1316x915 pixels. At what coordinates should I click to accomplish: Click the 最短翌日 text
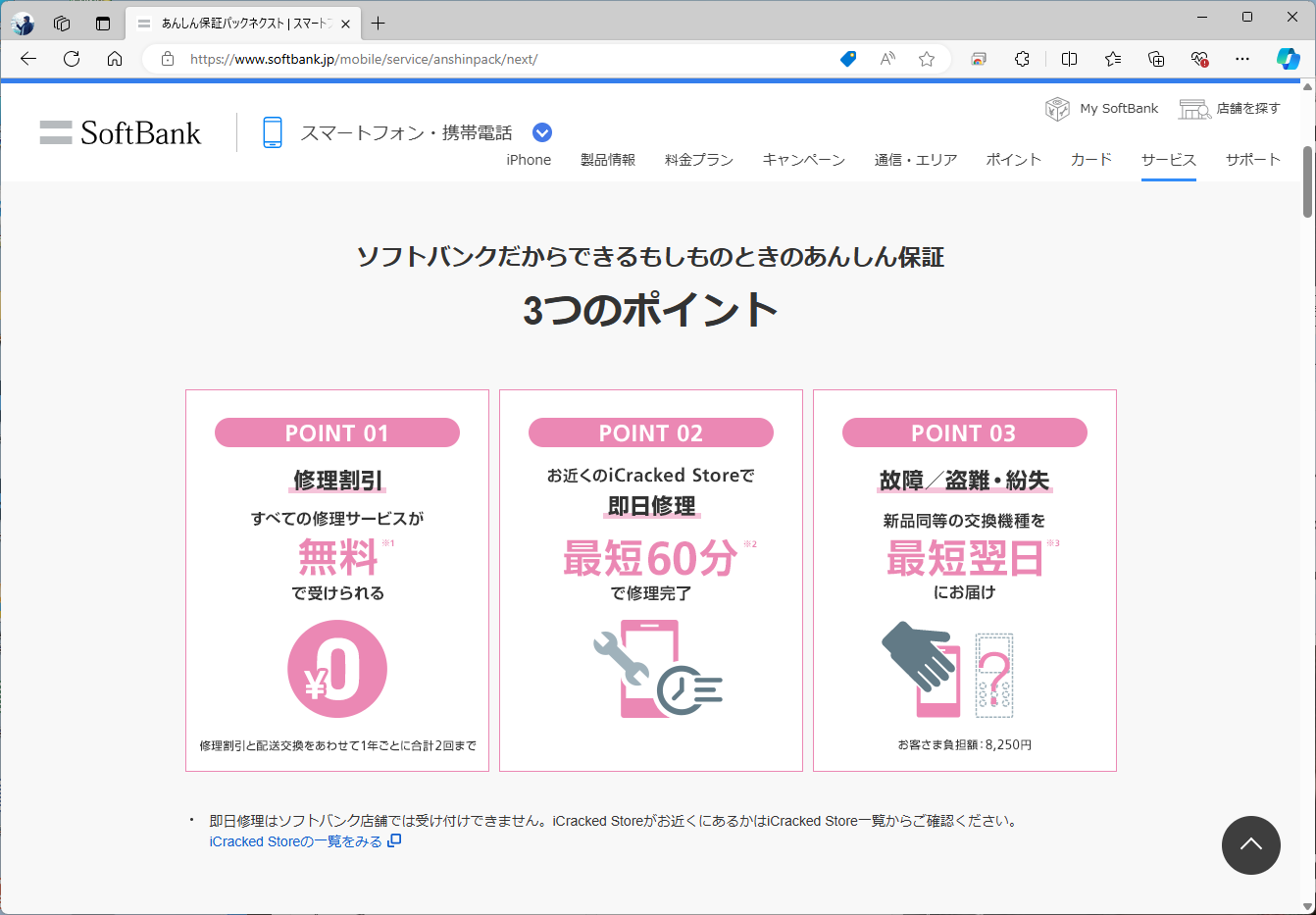(x=965, y=558)
